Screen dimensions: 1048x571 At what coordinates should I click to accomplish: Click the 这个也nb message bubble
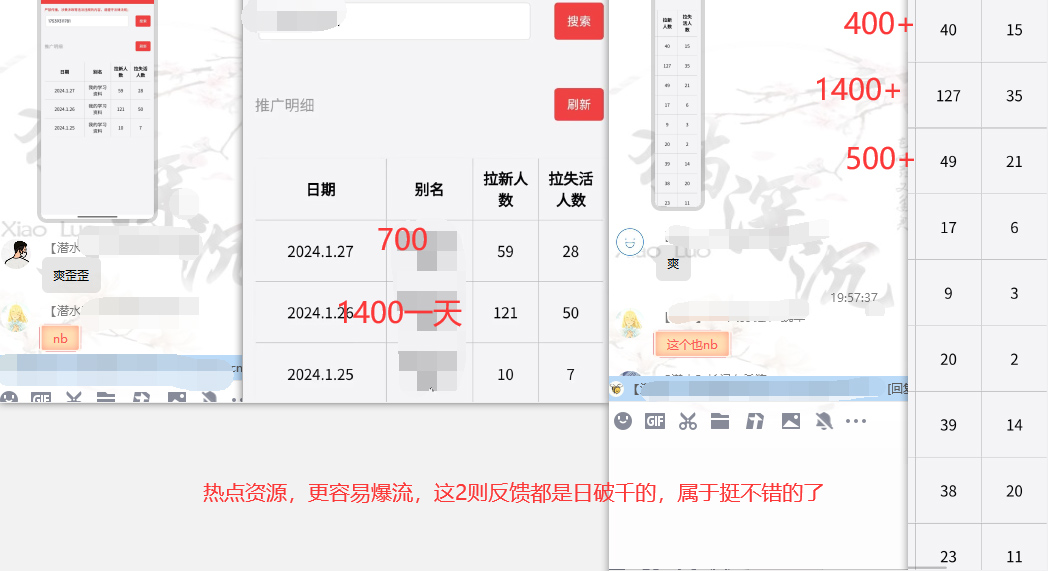692,344
